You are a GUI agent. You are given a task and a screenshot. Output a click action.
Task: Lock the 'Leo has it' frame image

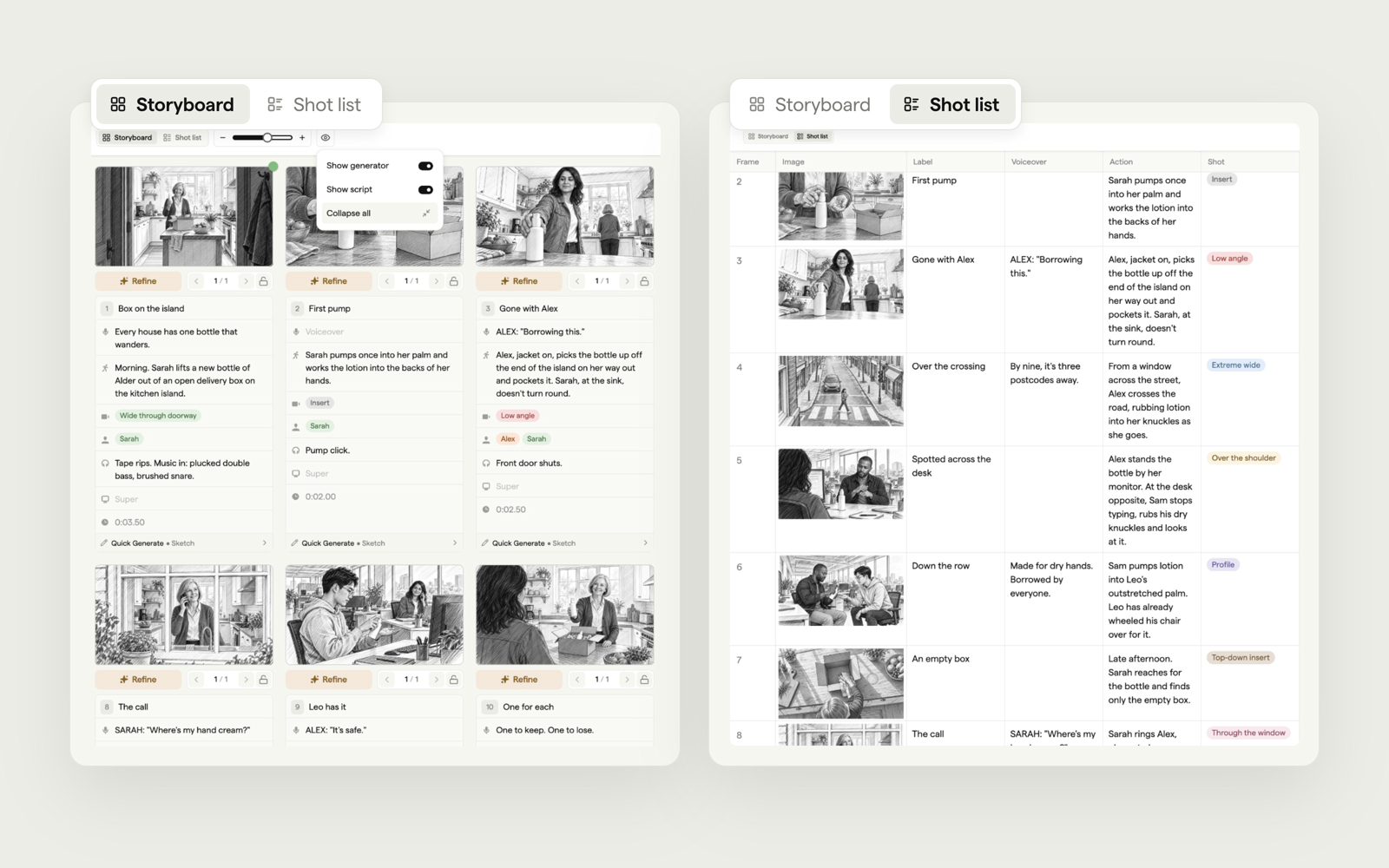[454, 680]
